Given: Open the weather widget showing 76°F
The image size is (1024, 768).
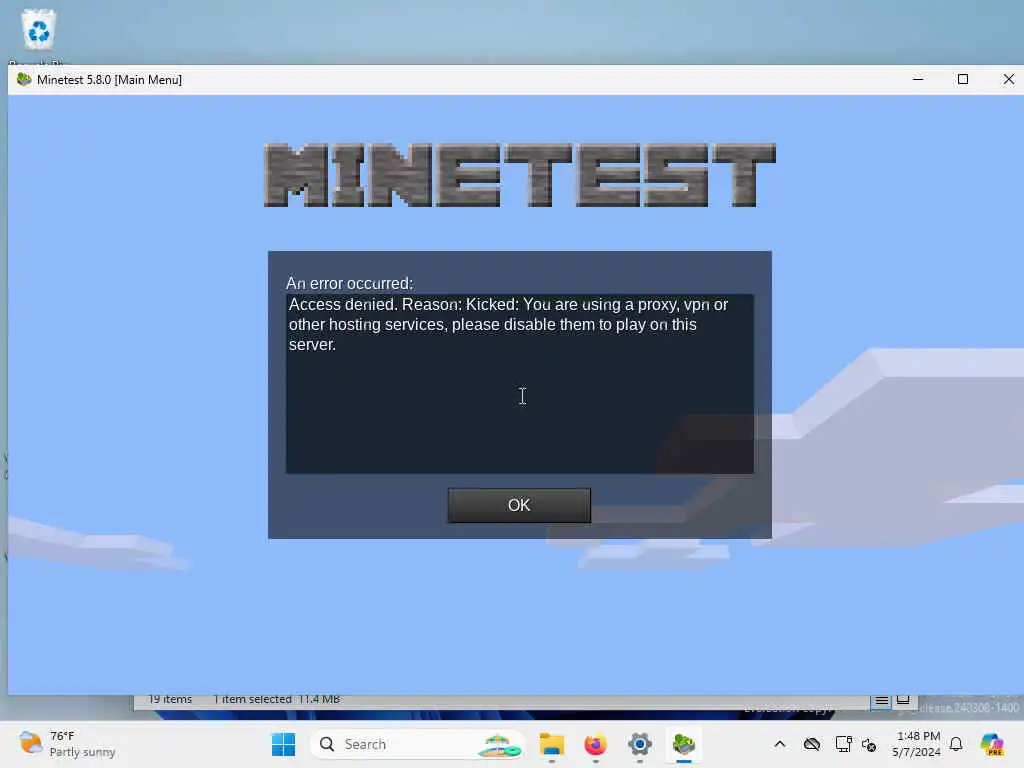Looking at the screenshot, I should pos(67,744).
